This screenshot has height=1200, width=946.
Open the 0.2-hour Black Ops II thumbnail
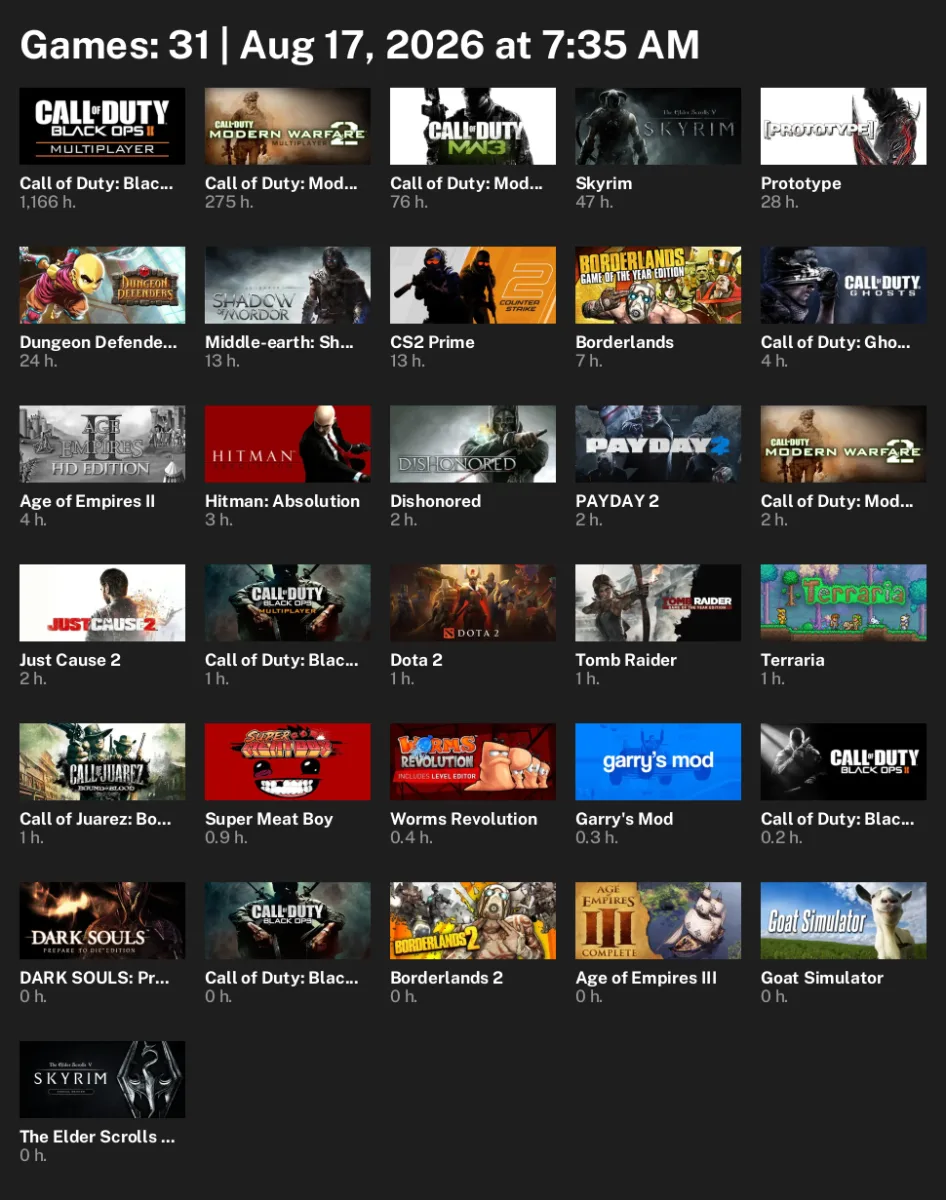(x=843, y=762)
